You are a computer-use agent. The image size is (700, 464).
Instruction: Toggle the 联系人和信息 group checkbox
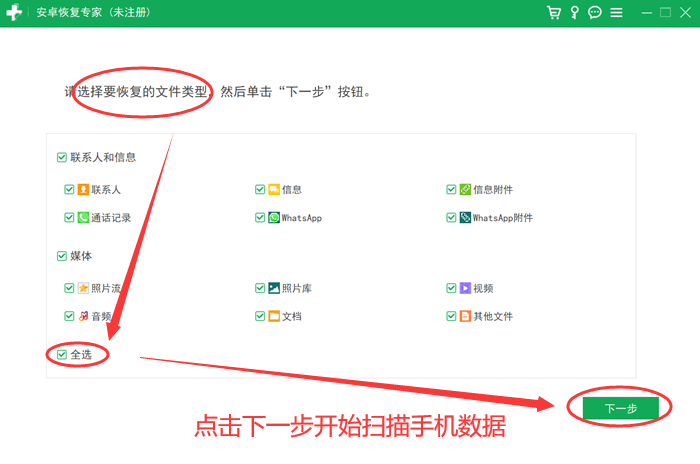pyautogui.click(x=62, y=157)
